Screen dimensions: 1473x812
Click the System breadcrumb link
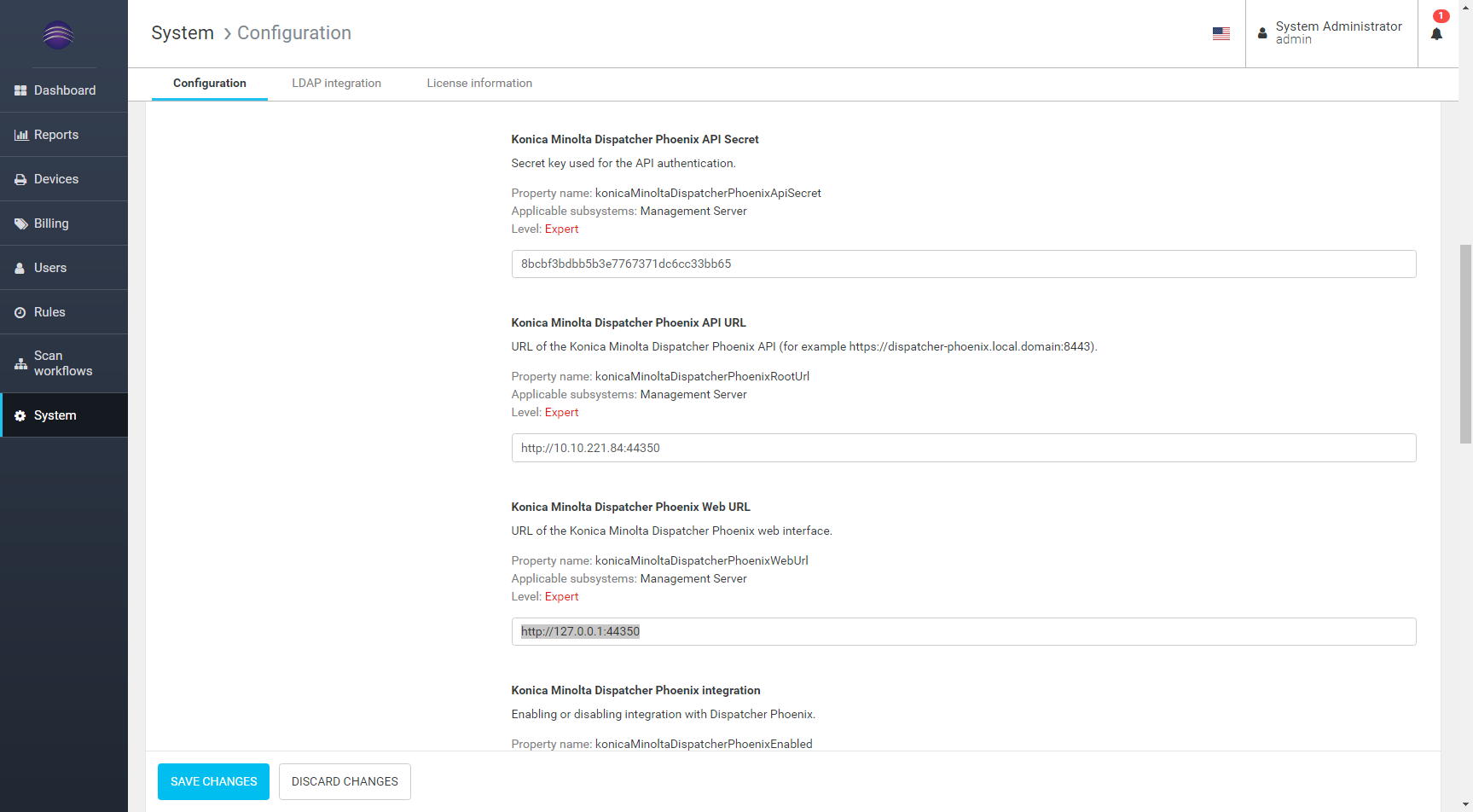pos(183,33)
